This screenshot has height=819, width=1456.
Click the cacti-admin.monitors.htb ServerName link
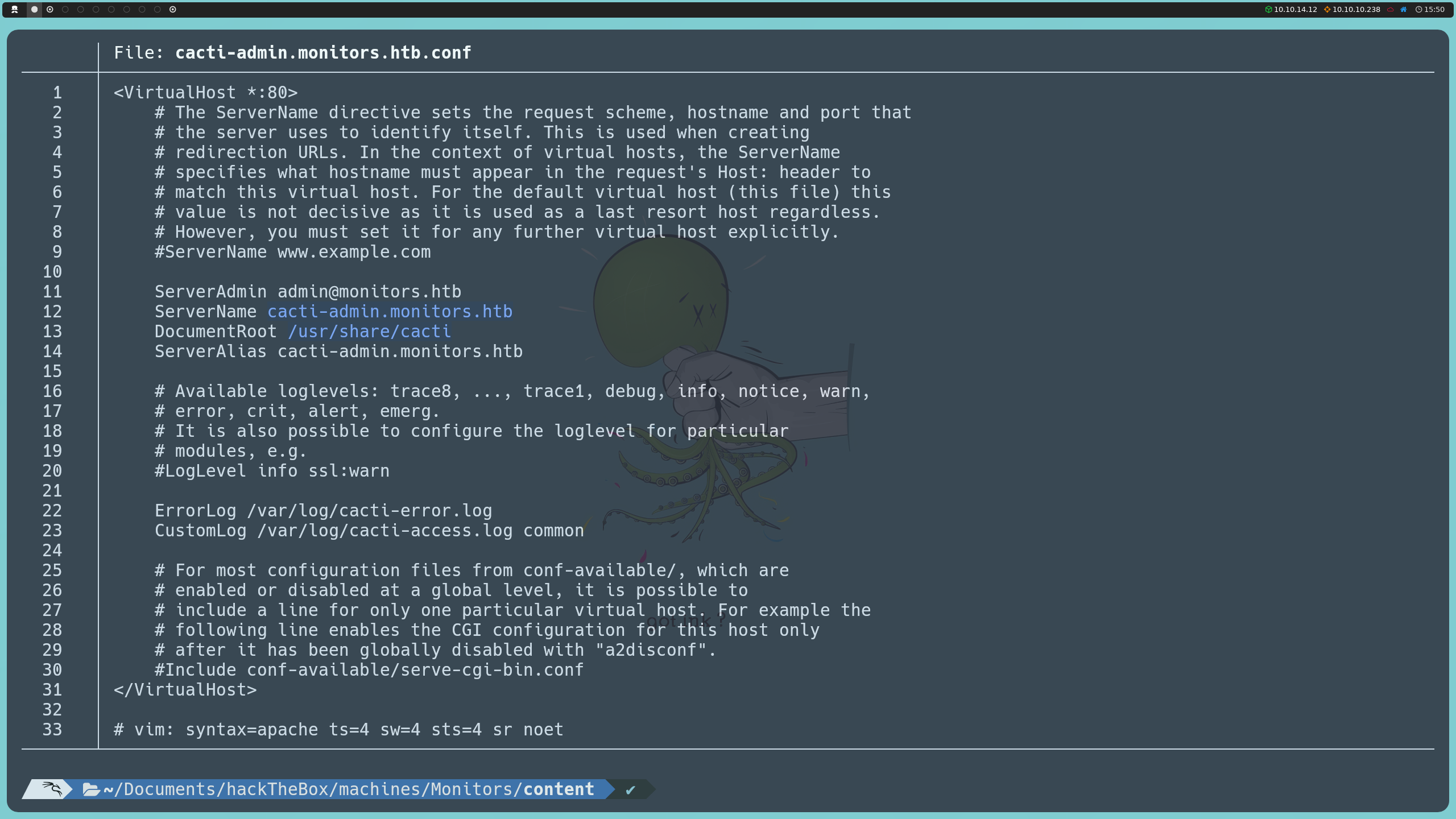click(390, 312)
